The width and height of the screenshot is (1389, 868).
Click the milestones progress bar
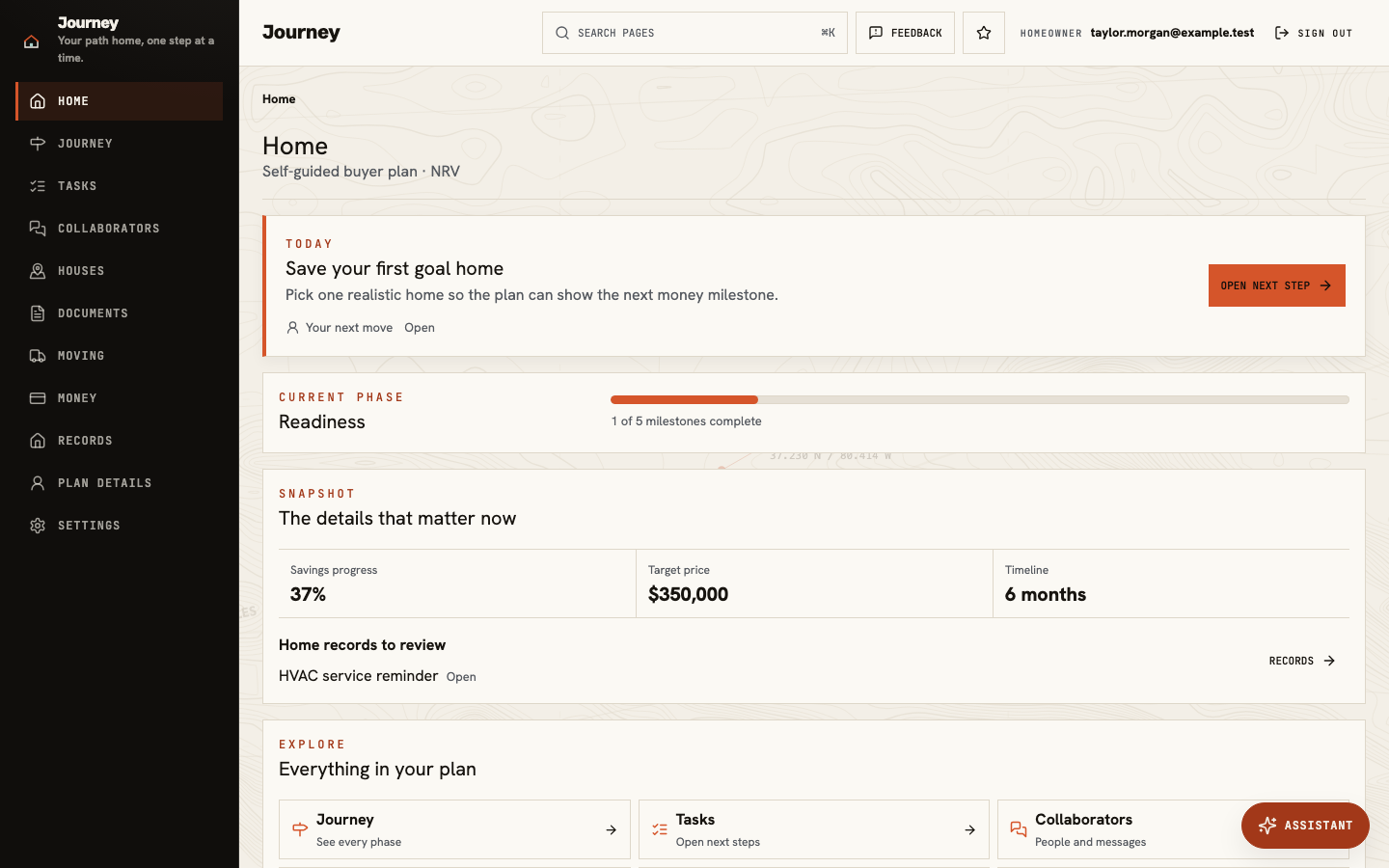tap(980, 399)
